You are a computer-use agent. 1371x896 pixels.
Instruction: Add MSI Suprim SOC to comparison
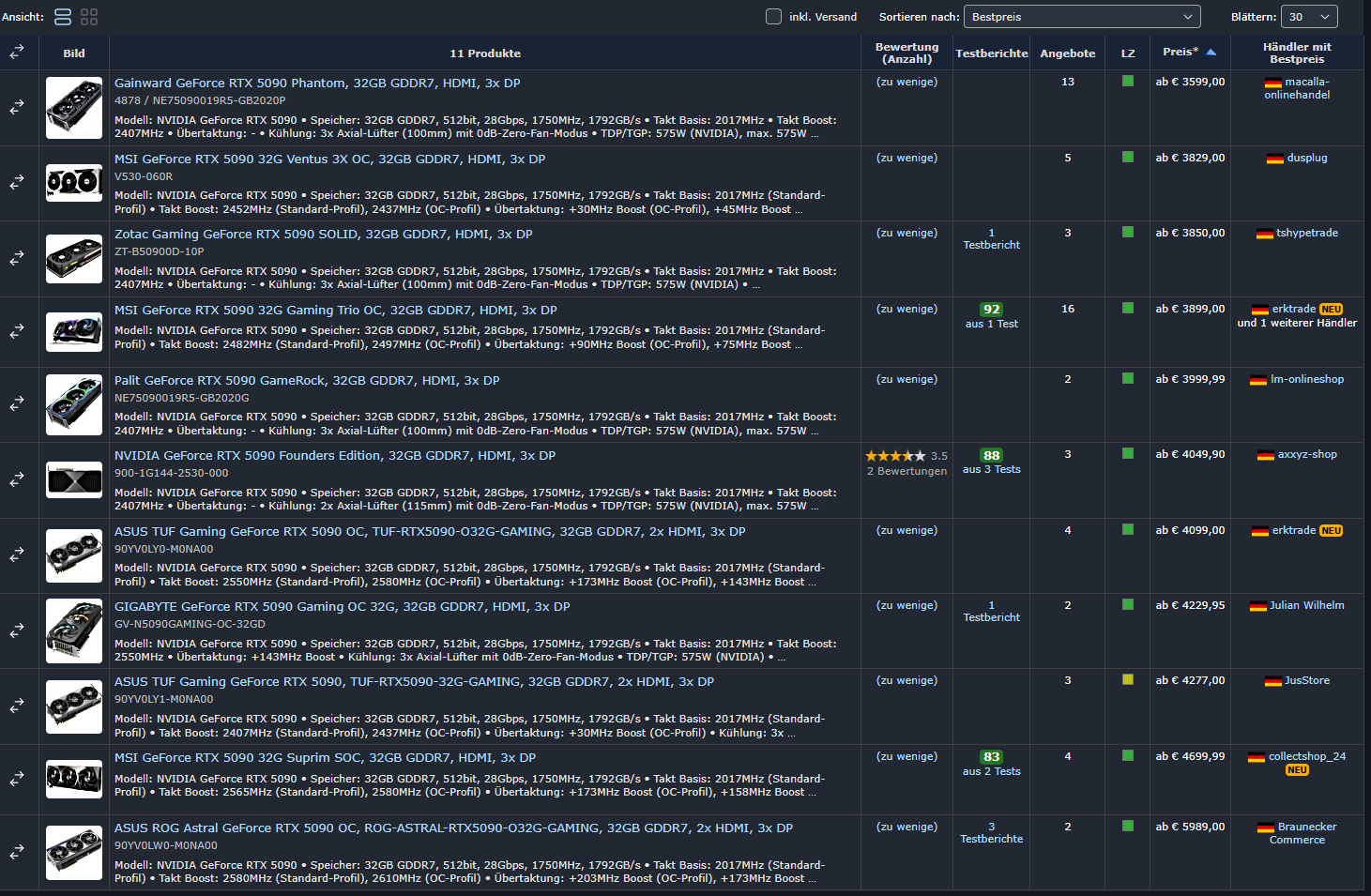click(x=17, y=779)
